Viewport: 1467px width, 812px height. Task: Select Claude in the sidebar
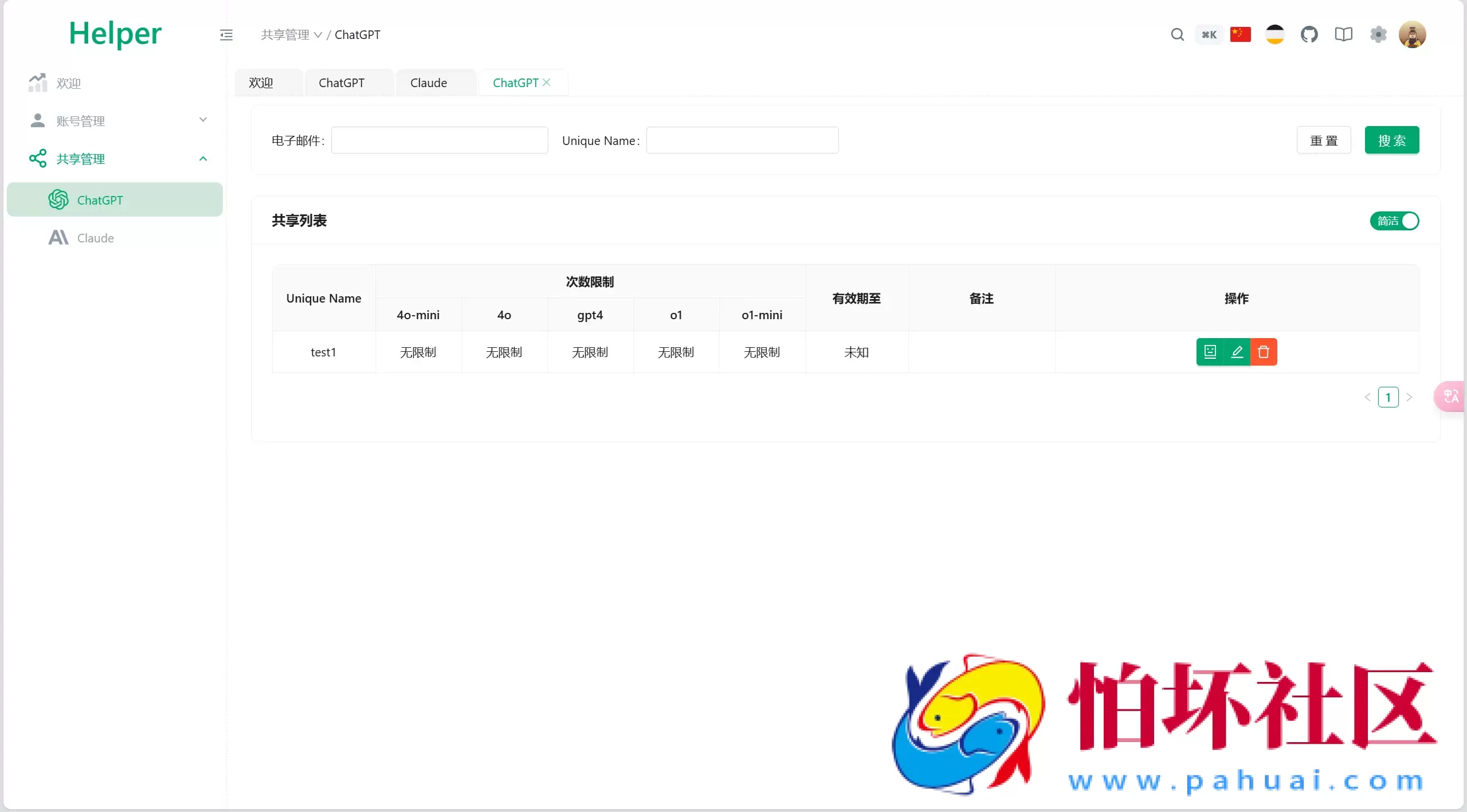pyautogui.click(x=95, y=238)
